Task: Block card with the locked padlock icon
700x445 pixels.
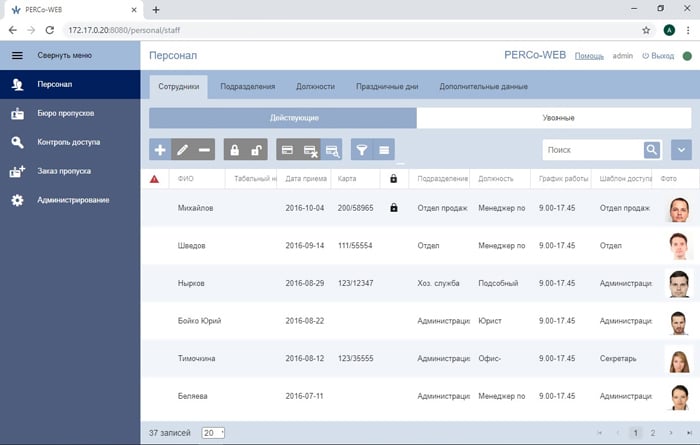Action: (235, 150)
